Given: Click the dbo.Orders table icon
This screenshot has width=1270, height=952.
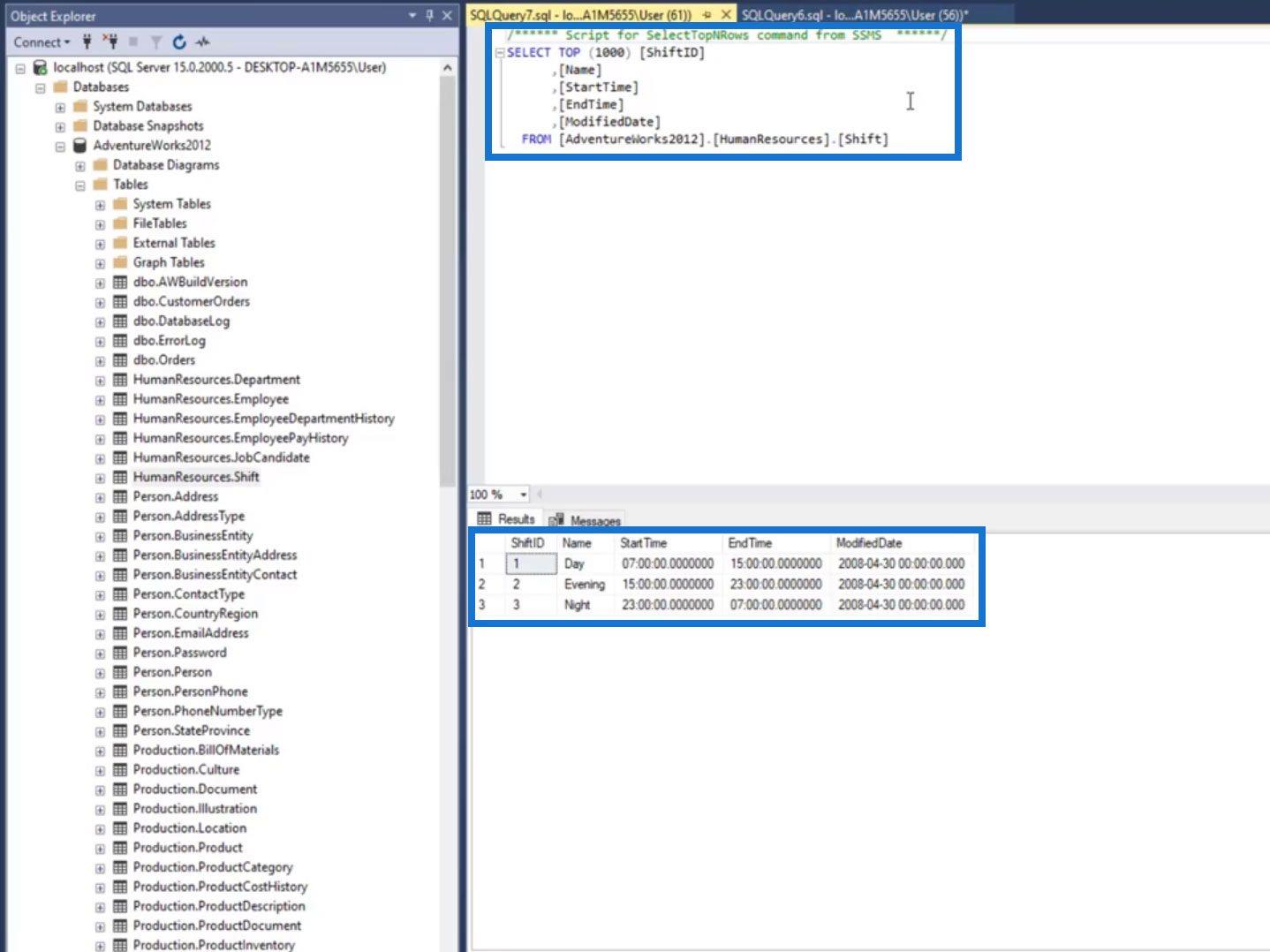Looking at the screenshot, I should 120,359.
